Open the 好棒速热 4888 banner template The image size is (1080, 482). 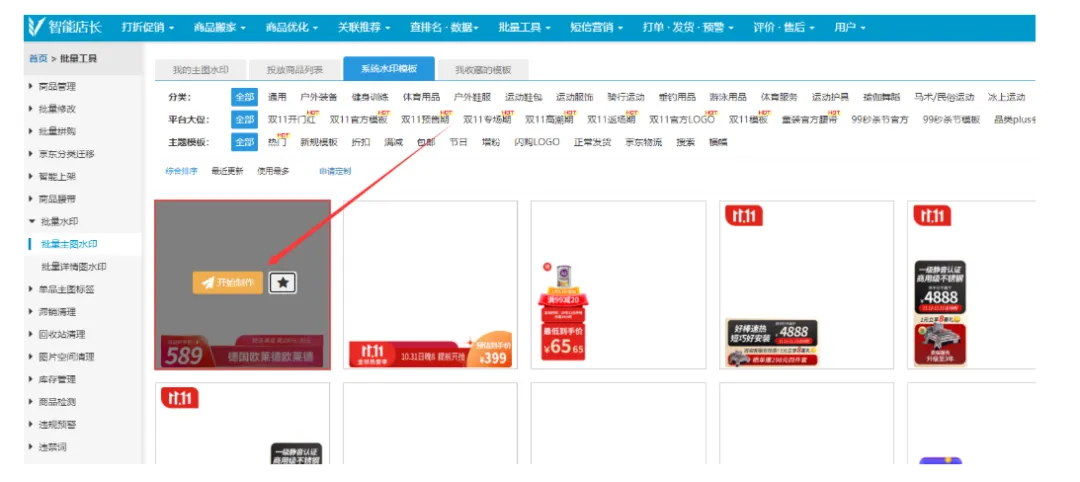[x=807, y=284]
